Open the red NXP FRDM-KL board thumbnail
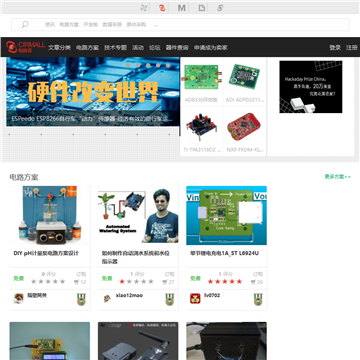This screenshot has height=360, width=360. [x=244, y=127]
